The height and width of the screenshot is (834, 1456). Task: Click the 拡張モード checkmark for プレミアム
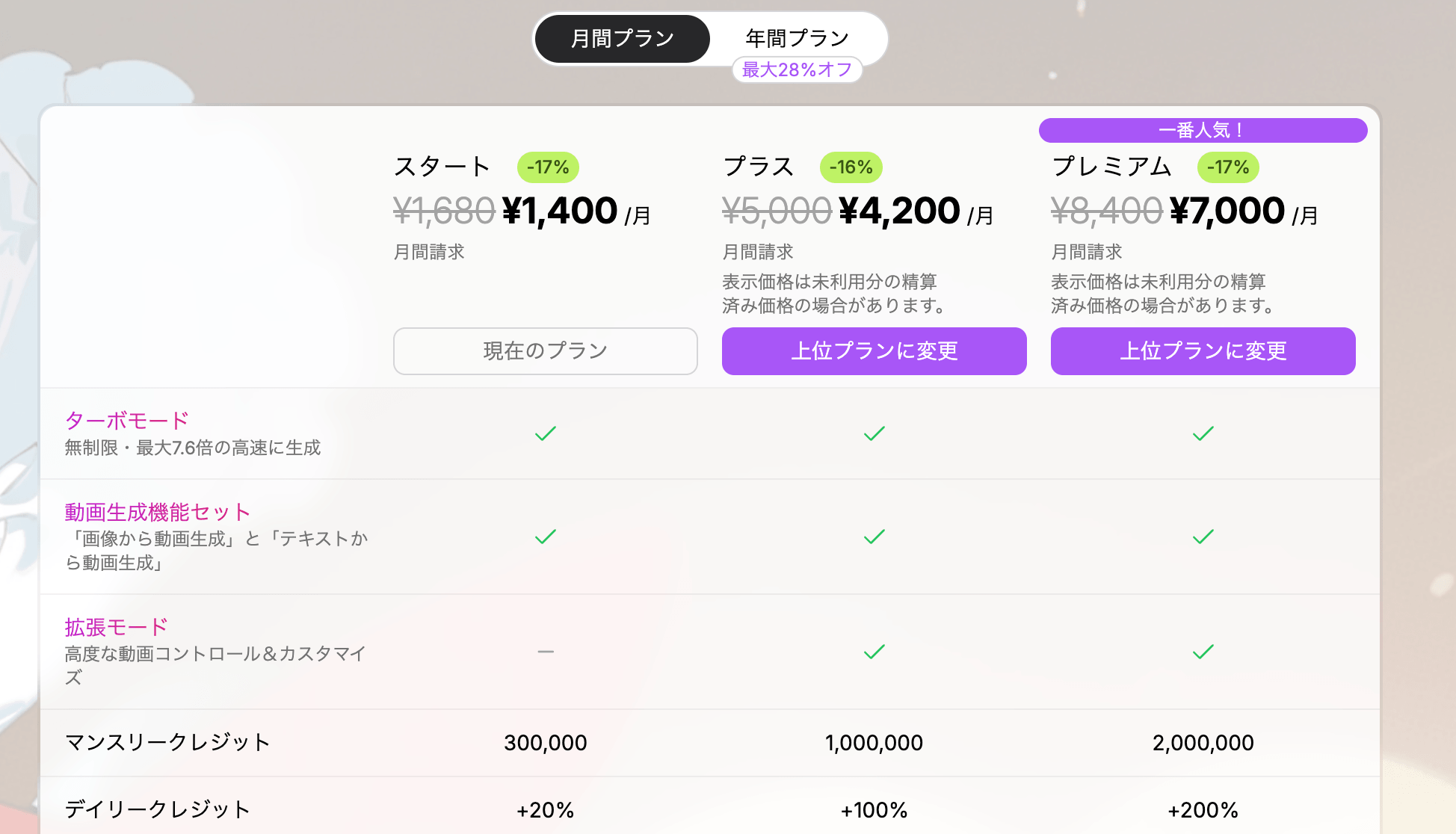(1203, 652)
